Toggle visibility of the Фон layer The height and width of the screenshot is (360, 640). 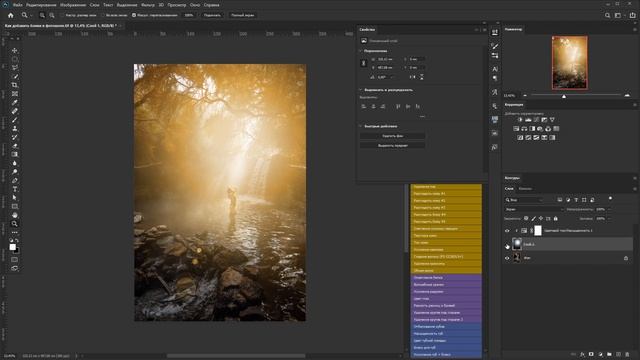pos(507,258)
